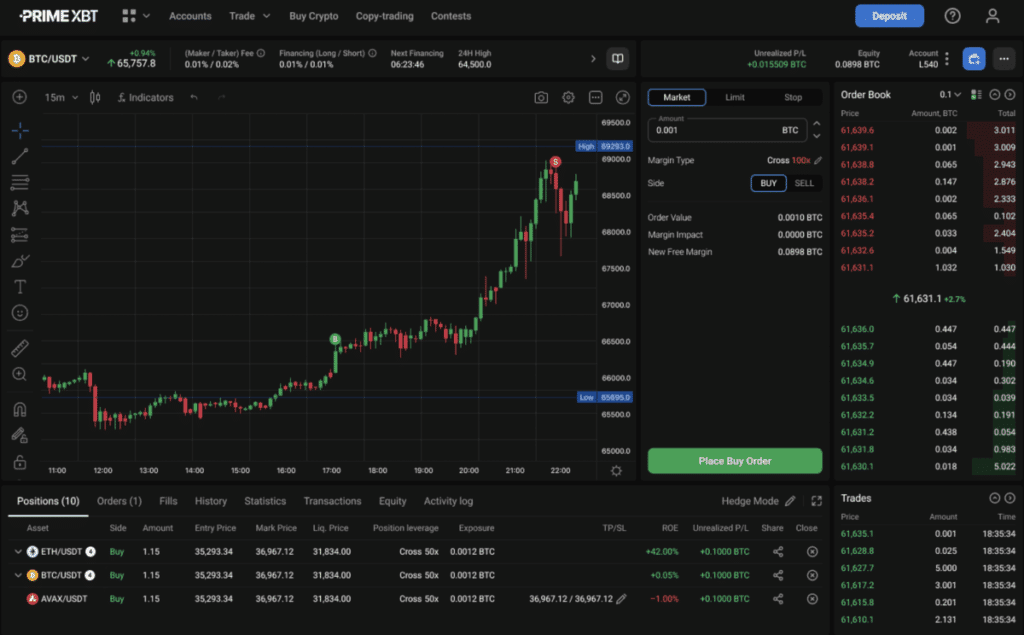Open the Copy-trading menu
The image size is (1024, 635).
[384, 16]
